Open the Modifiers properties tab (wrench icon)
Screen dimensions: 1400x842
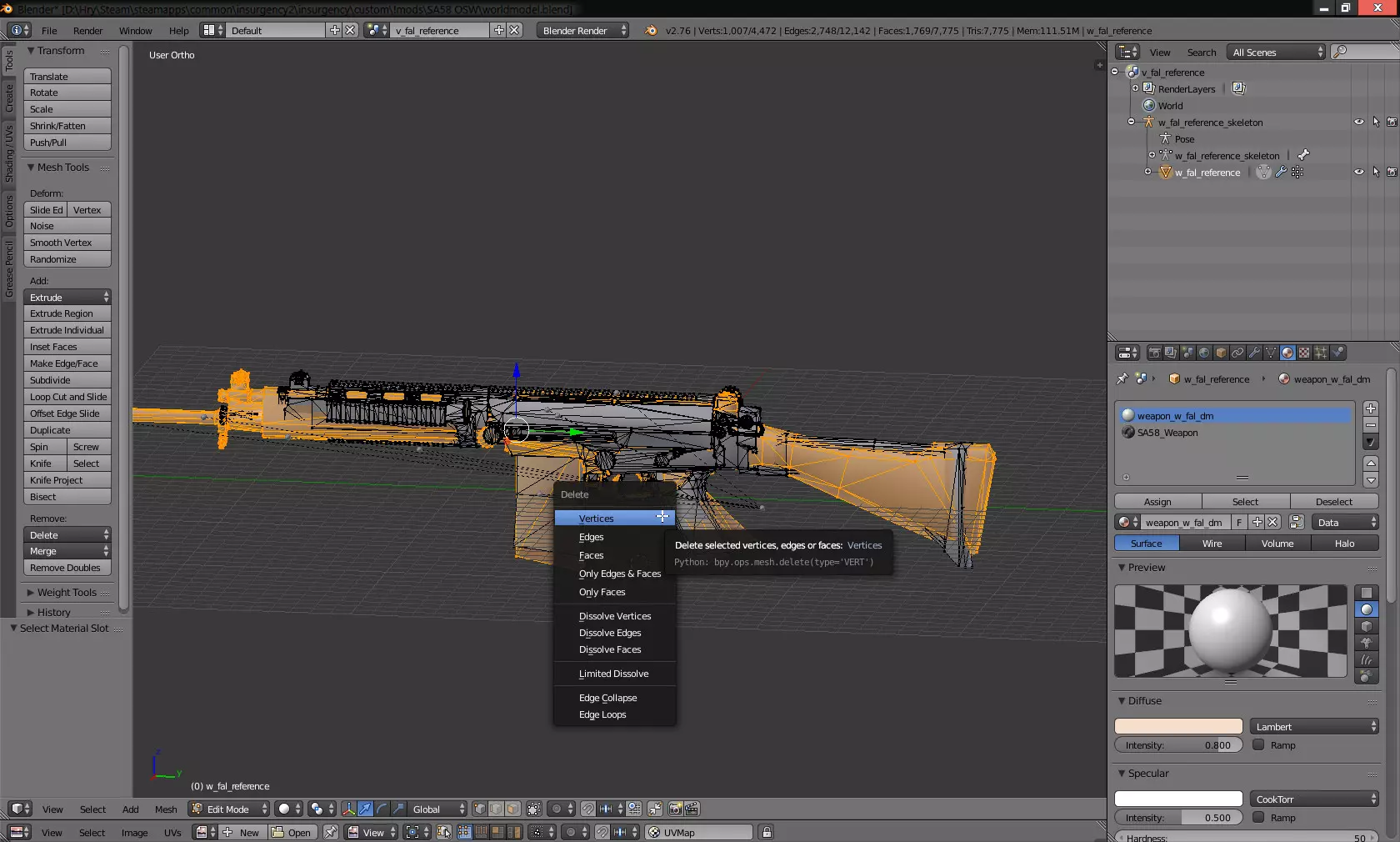click(x=1254, y=353)
